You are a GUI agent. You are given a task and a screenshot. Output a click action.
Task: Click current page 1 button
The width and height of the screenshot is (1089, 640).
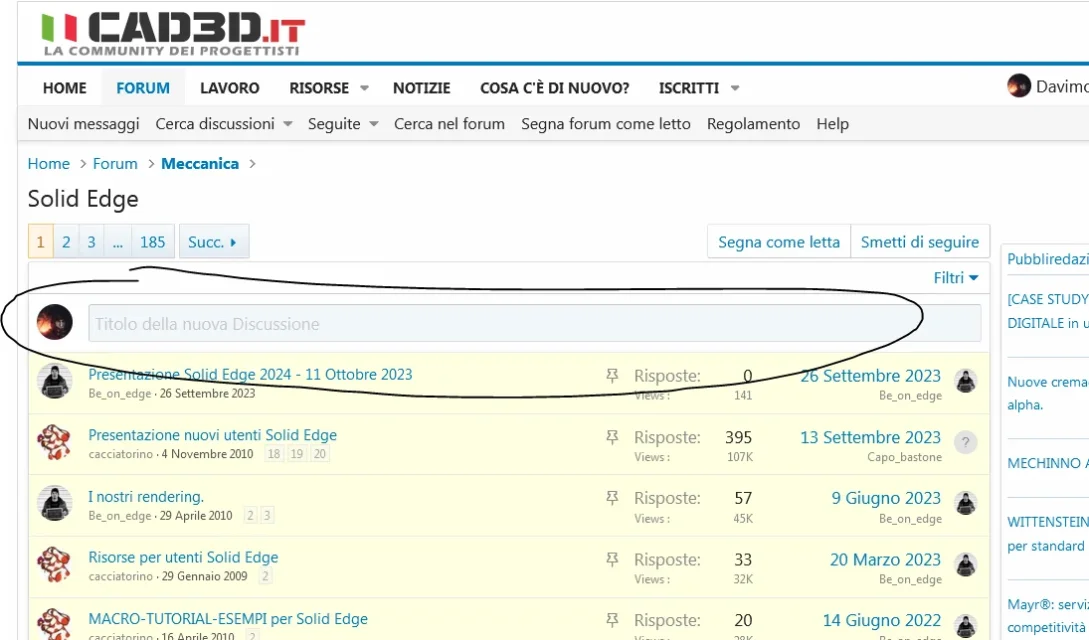coord(40,242)
